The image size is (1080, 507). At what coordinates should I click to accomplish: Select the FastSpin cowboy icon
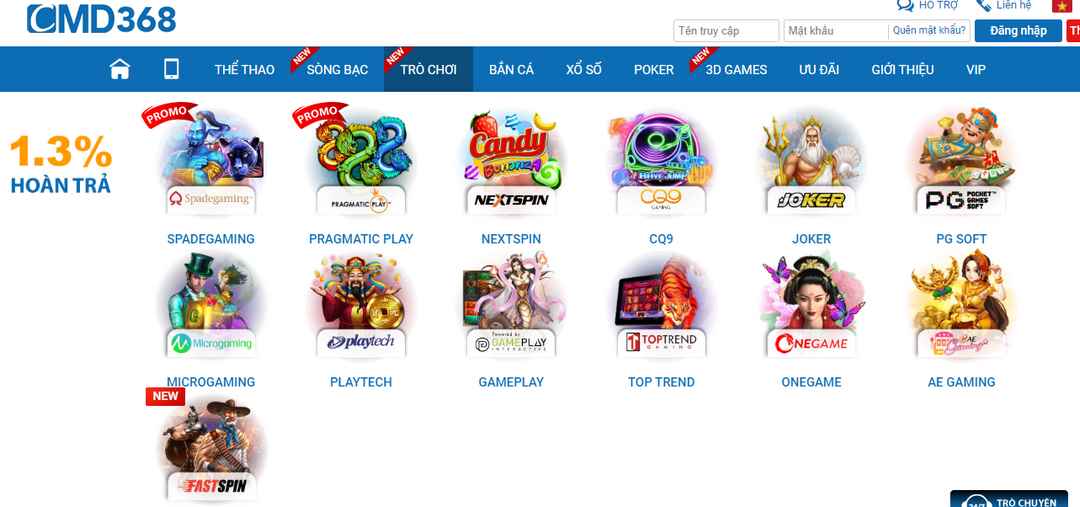click(210, 449)
